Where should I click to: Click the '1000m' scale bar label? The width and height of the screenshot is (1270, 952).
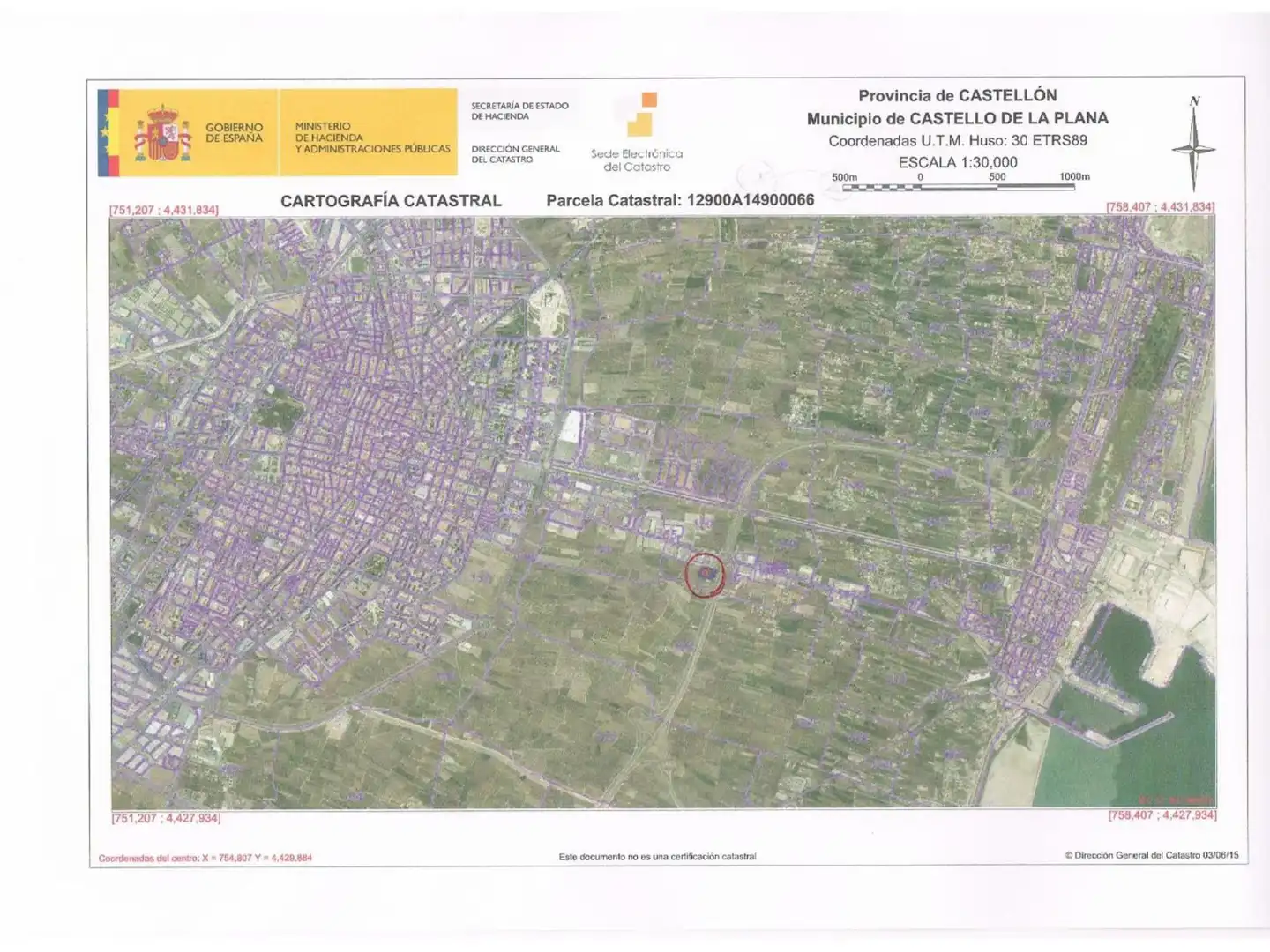pos(1074,176)
